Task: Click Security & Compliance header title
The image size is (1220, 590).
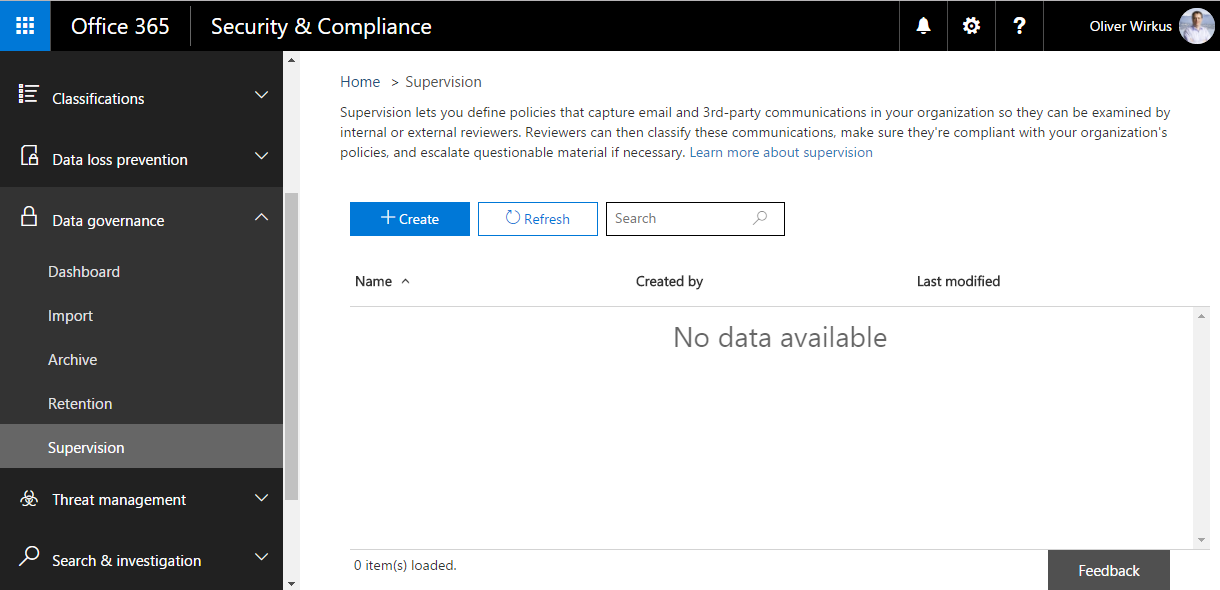Action: tap(321, 26)
